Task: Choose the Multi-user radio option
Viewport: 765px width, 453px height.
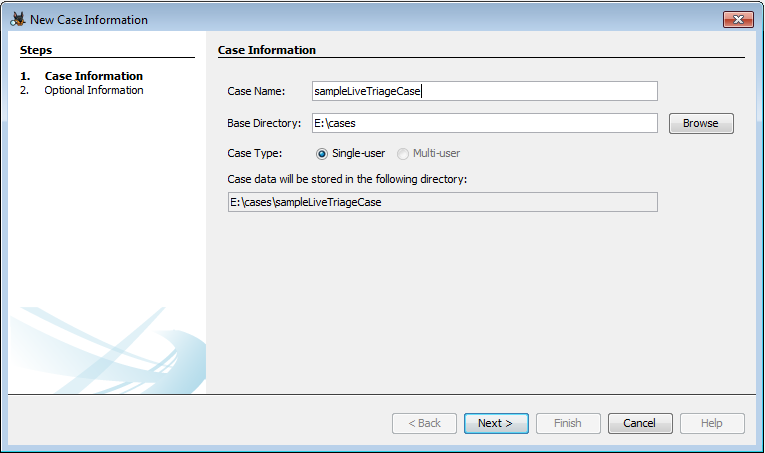Action: coord(403,154)
